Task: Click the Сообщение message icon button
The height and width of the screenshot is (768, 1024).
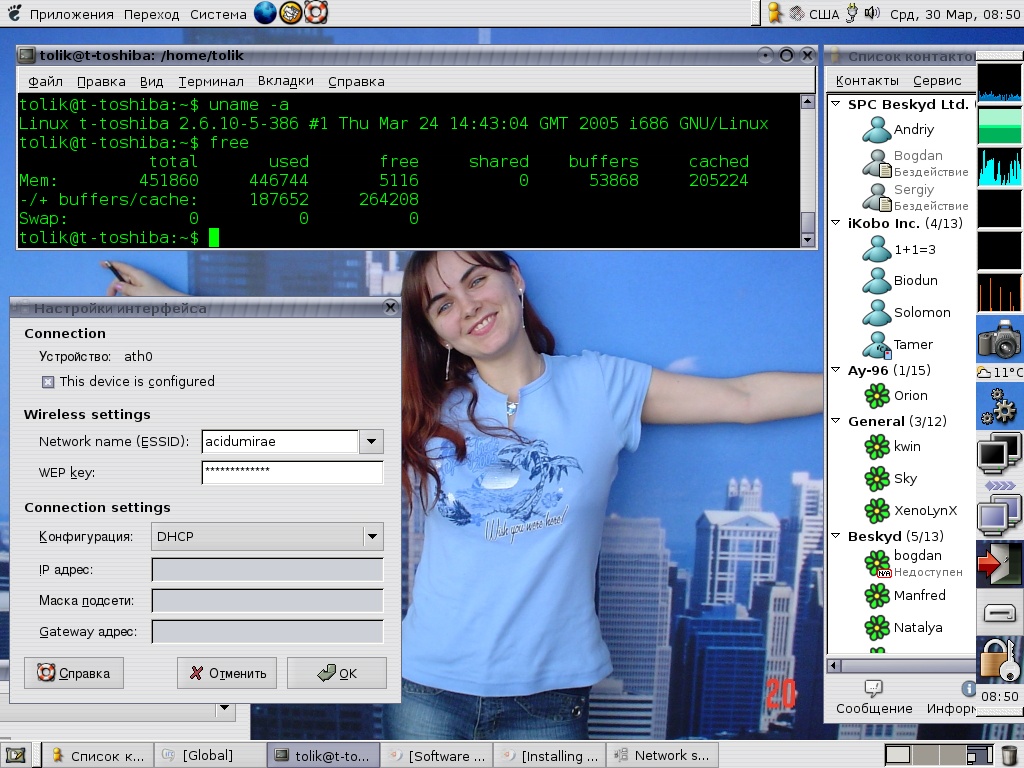Action: pyautogui.click(x=873, y=688)
